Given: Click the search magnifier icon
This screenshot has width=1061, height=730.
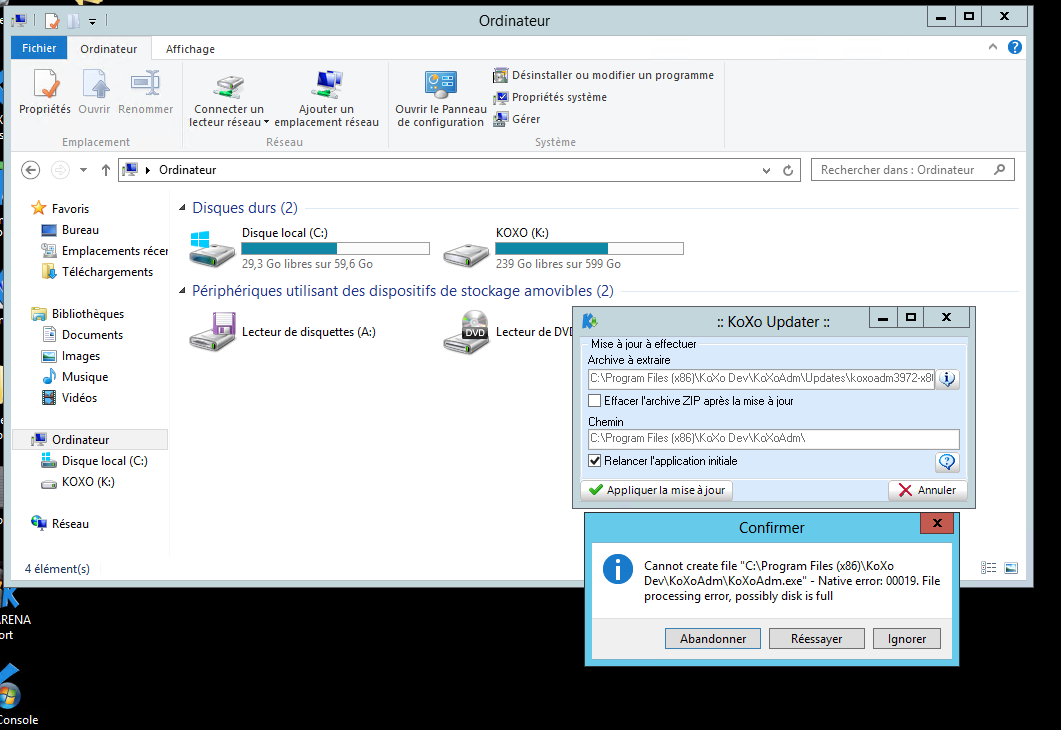Looking at the screenshot, I should pos(999,170).
